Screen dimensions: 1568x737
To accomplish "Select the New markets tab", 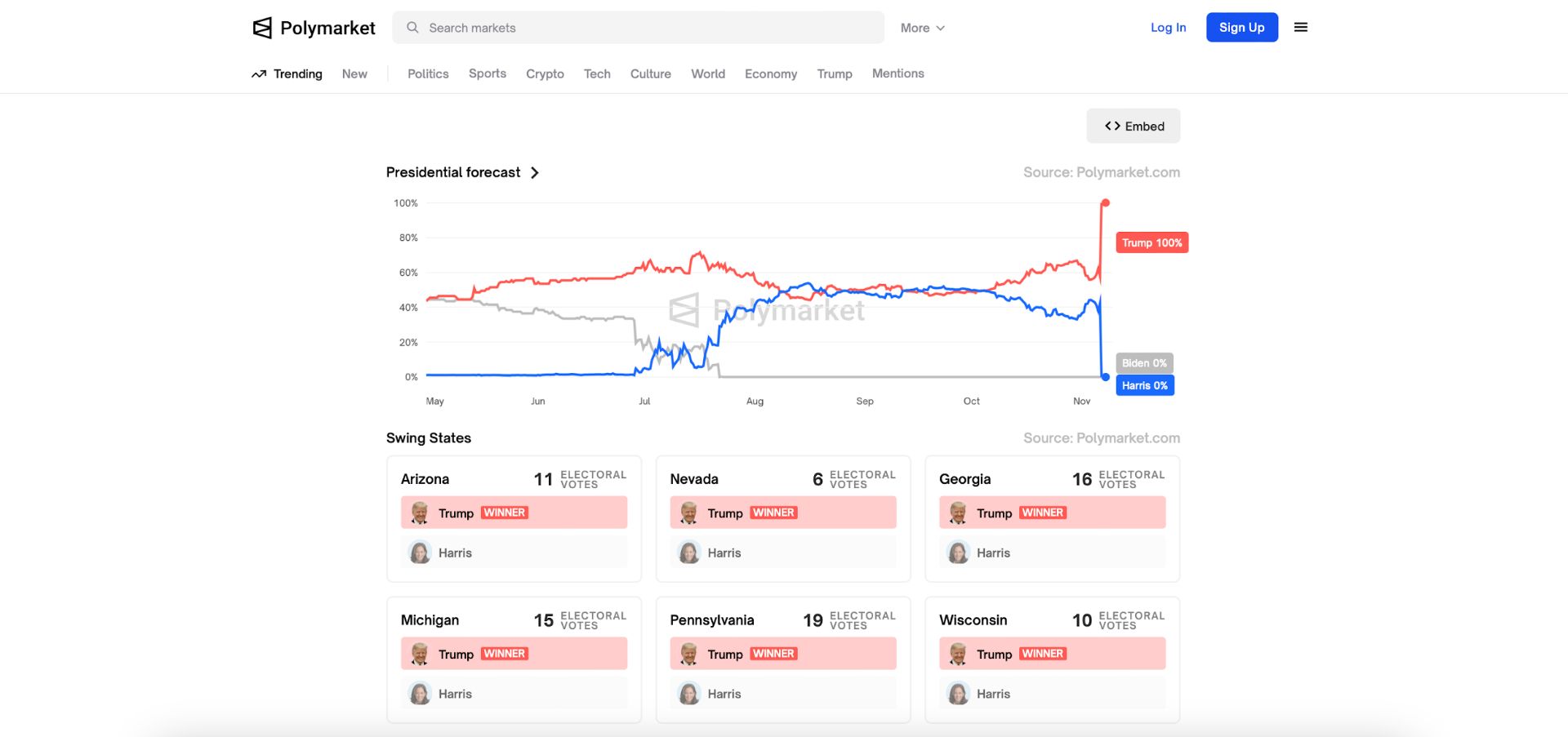I will [354, 73].
